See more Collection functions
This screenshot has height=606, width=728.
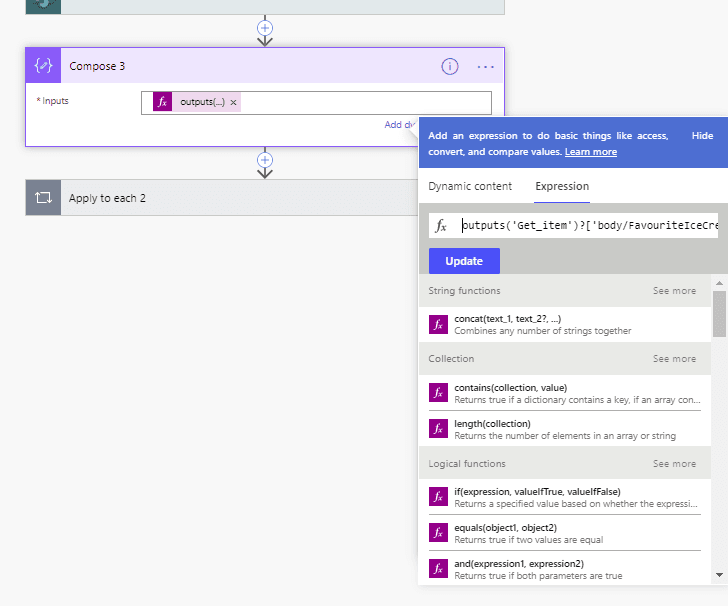tap(674, 359)
